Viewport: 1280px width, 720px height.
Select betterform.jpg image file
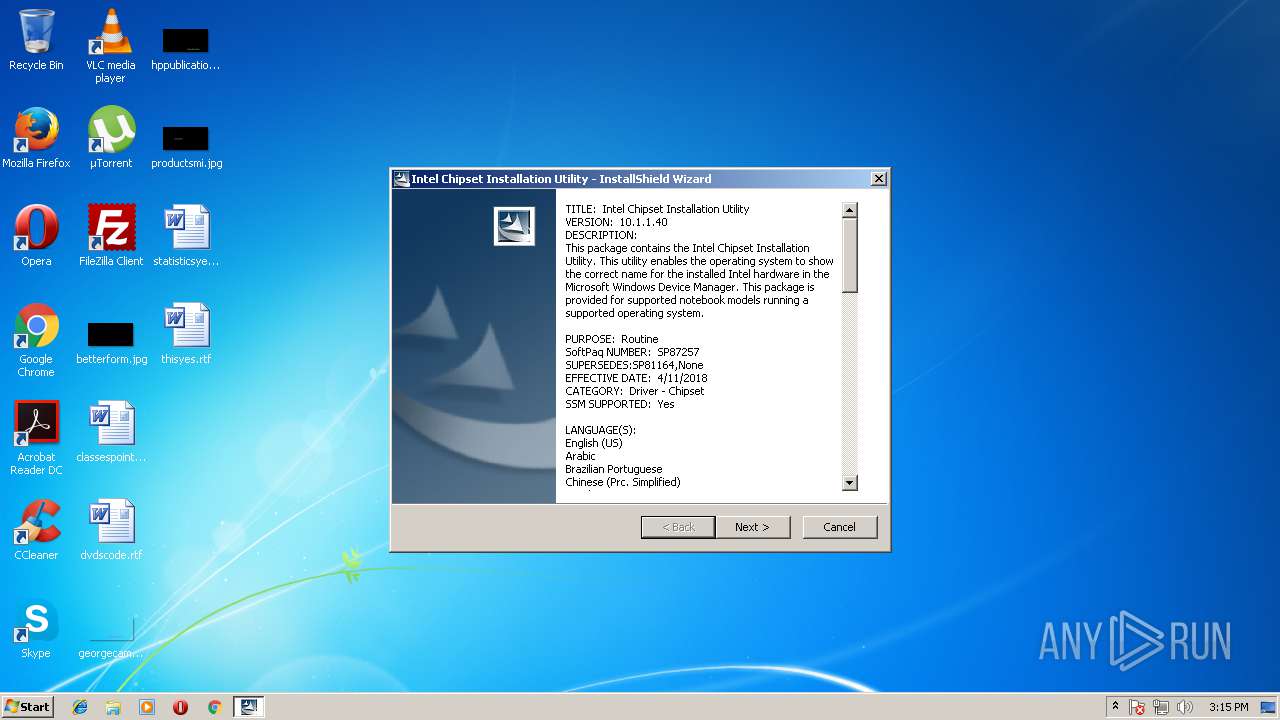(111, 342)
